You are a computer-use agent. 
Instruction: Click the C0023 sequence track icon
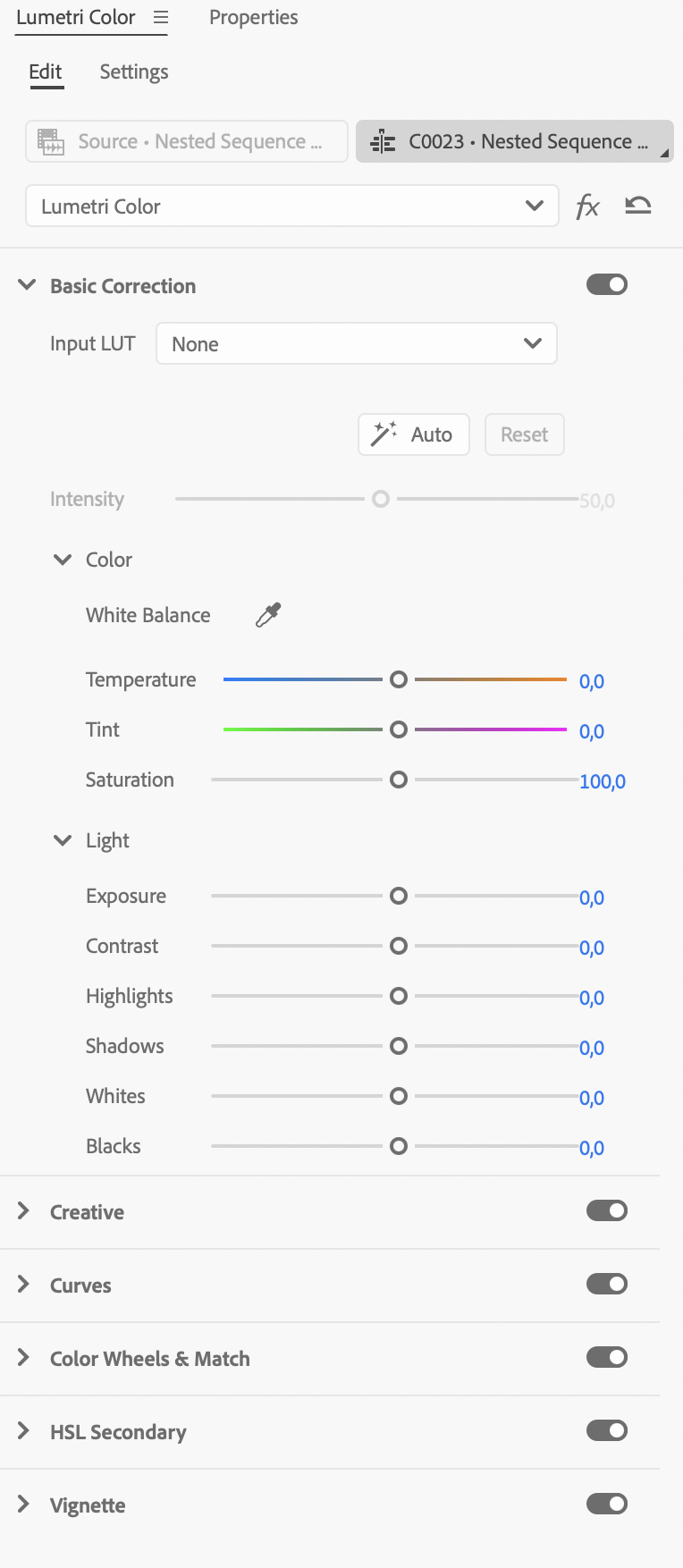(383, 142)
